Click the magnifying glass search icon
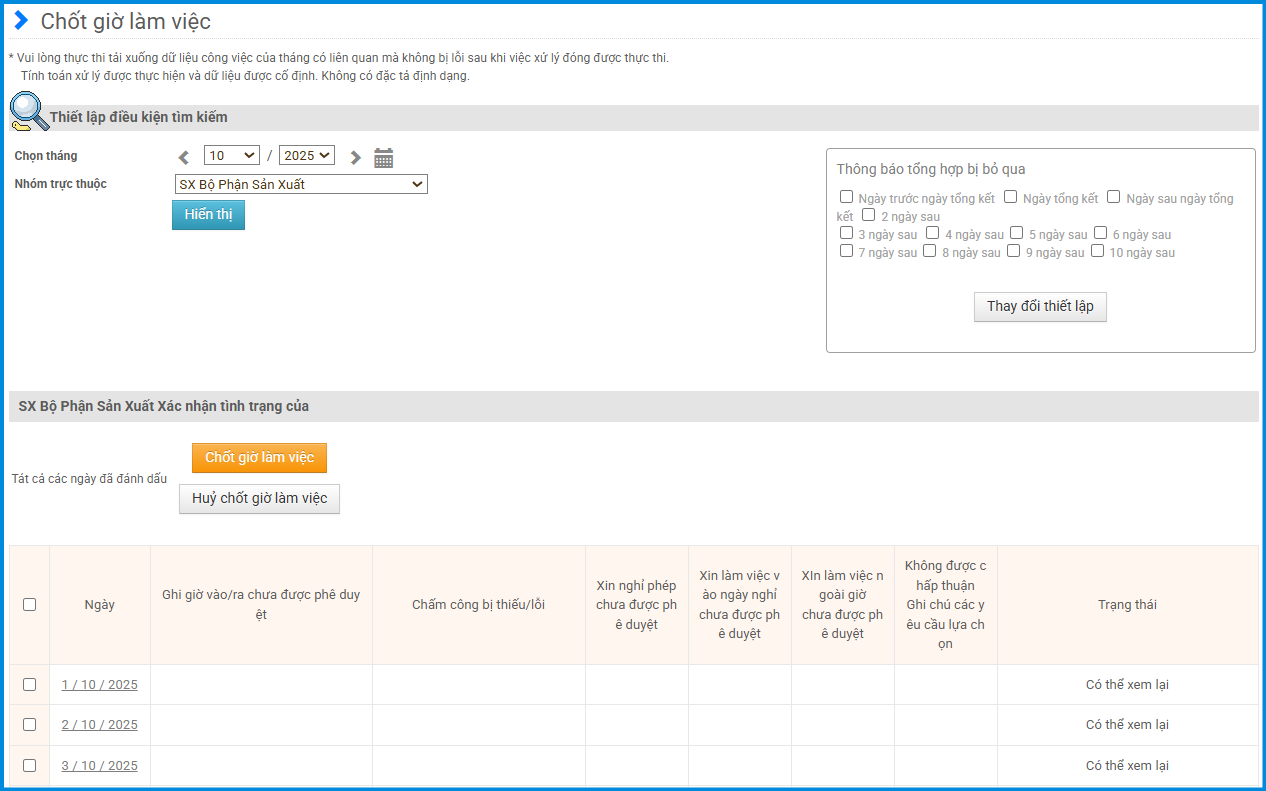 (x=28, y=112)
